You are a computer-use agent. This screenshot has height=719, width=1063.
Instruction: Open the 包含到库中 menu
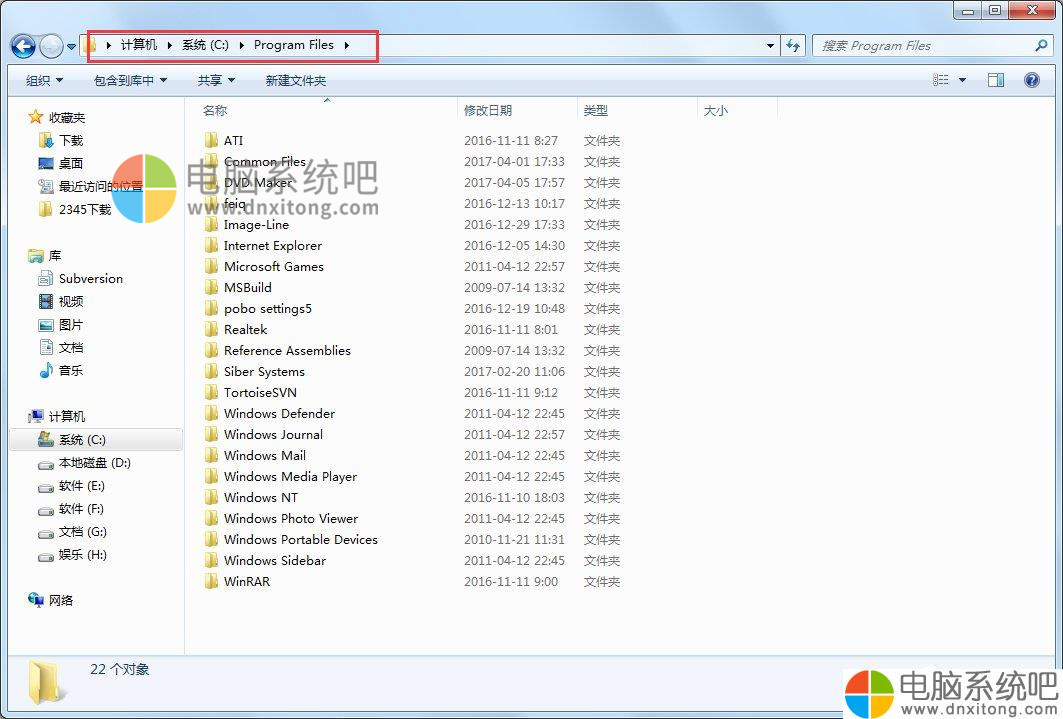point(130,81)
